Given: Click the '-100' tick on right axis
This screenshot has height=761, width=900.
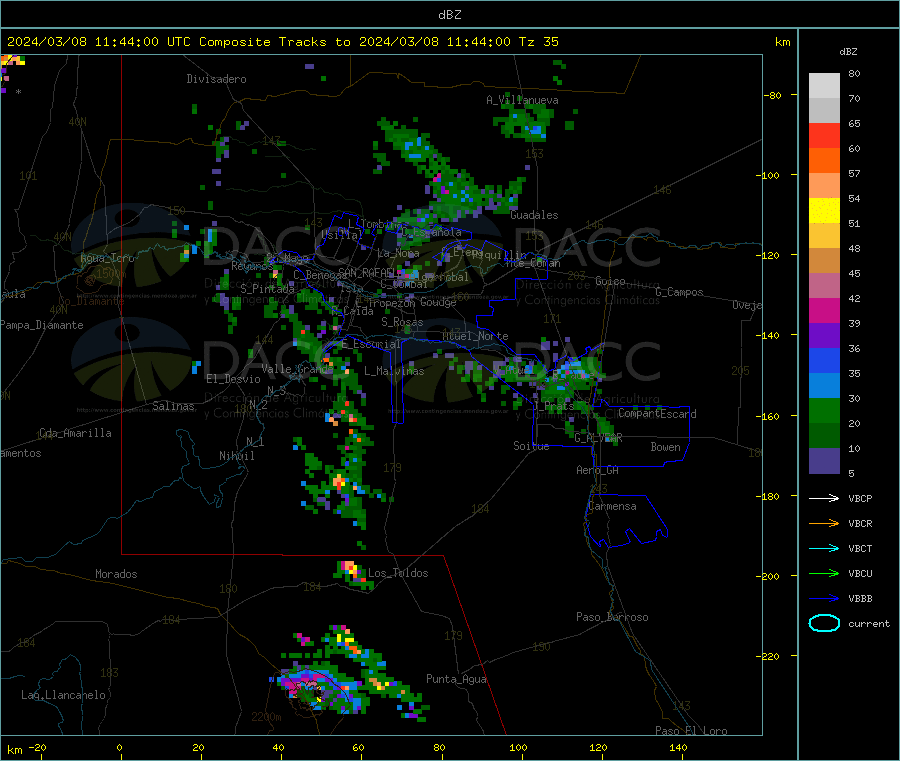Looking at the screenshot, I should point(770,175).
